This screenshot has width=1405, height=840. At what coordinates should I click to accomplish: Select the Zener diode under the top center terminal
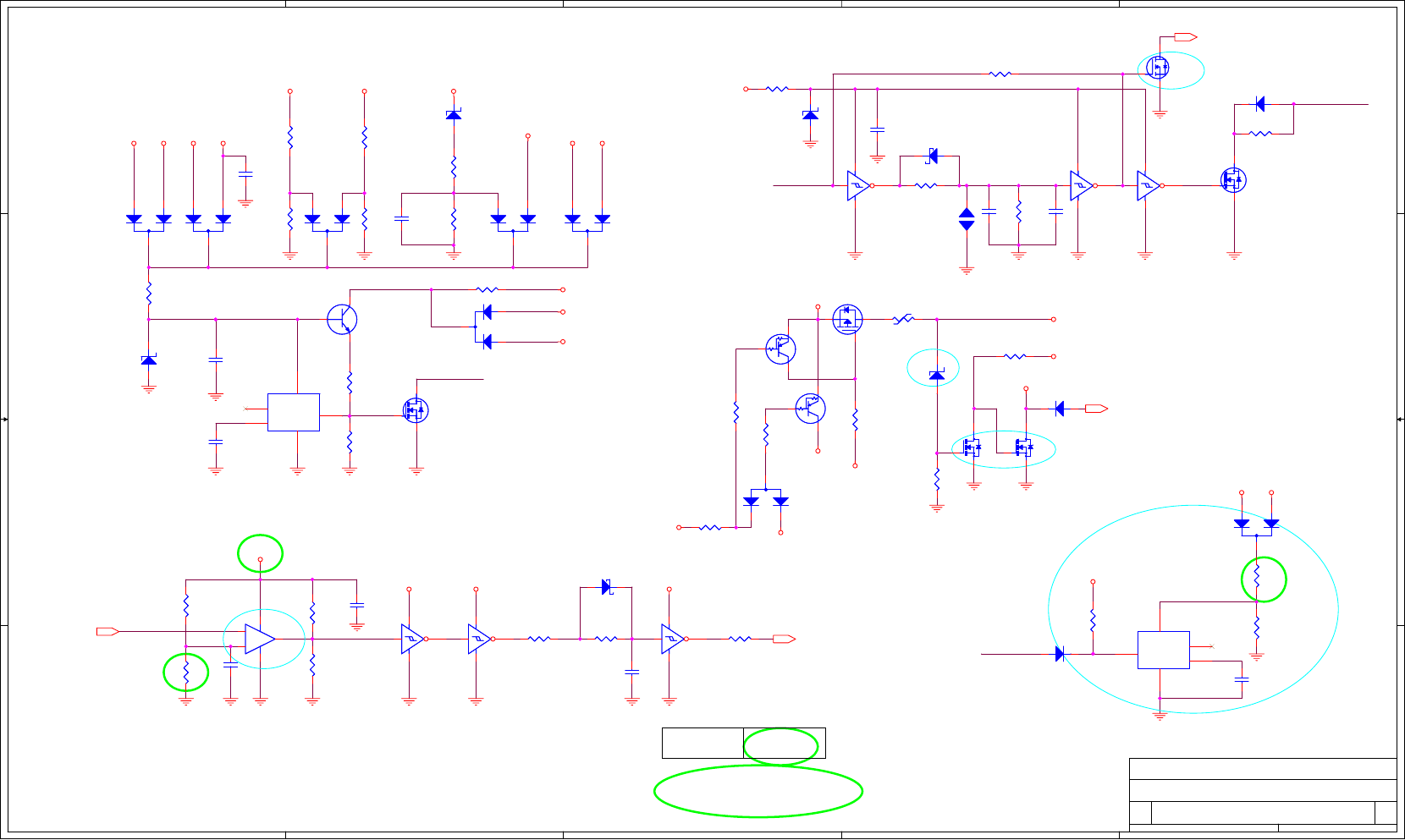pos(454,114)
